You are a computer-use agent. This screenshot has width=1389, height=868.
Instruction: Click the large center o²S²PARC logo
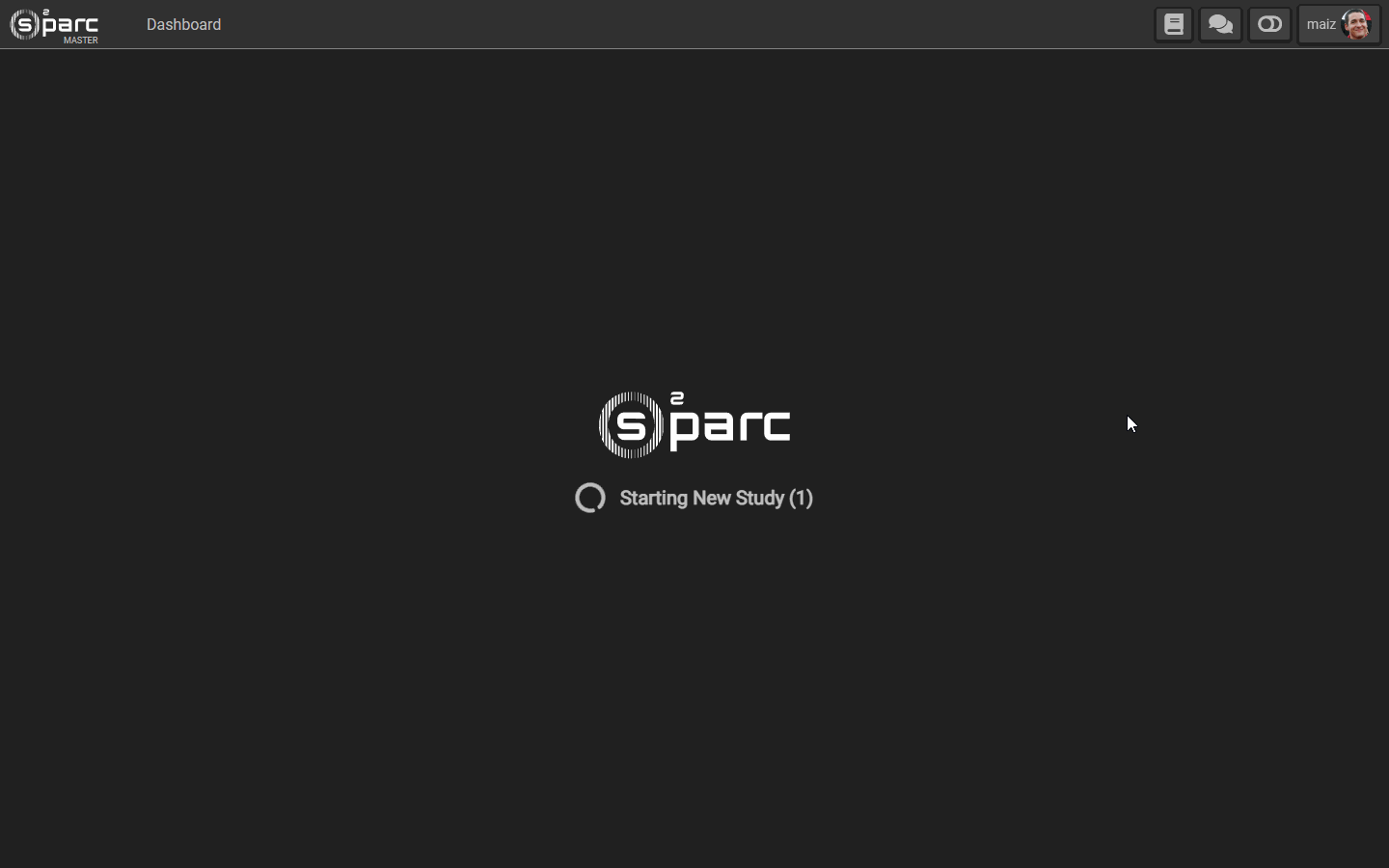click(x=694, y=424)
